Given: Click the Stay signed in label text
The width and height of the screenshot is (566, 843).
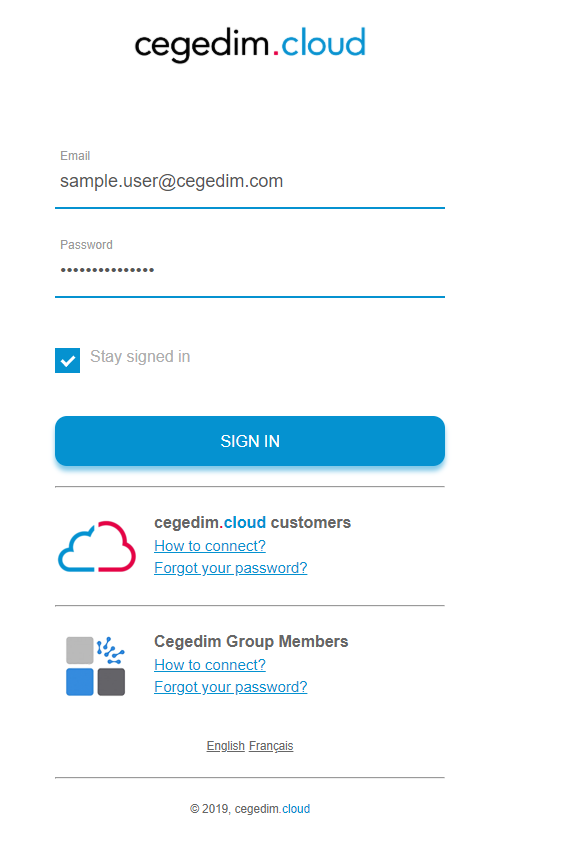Looking at the screenshot, I should point(140,356).
